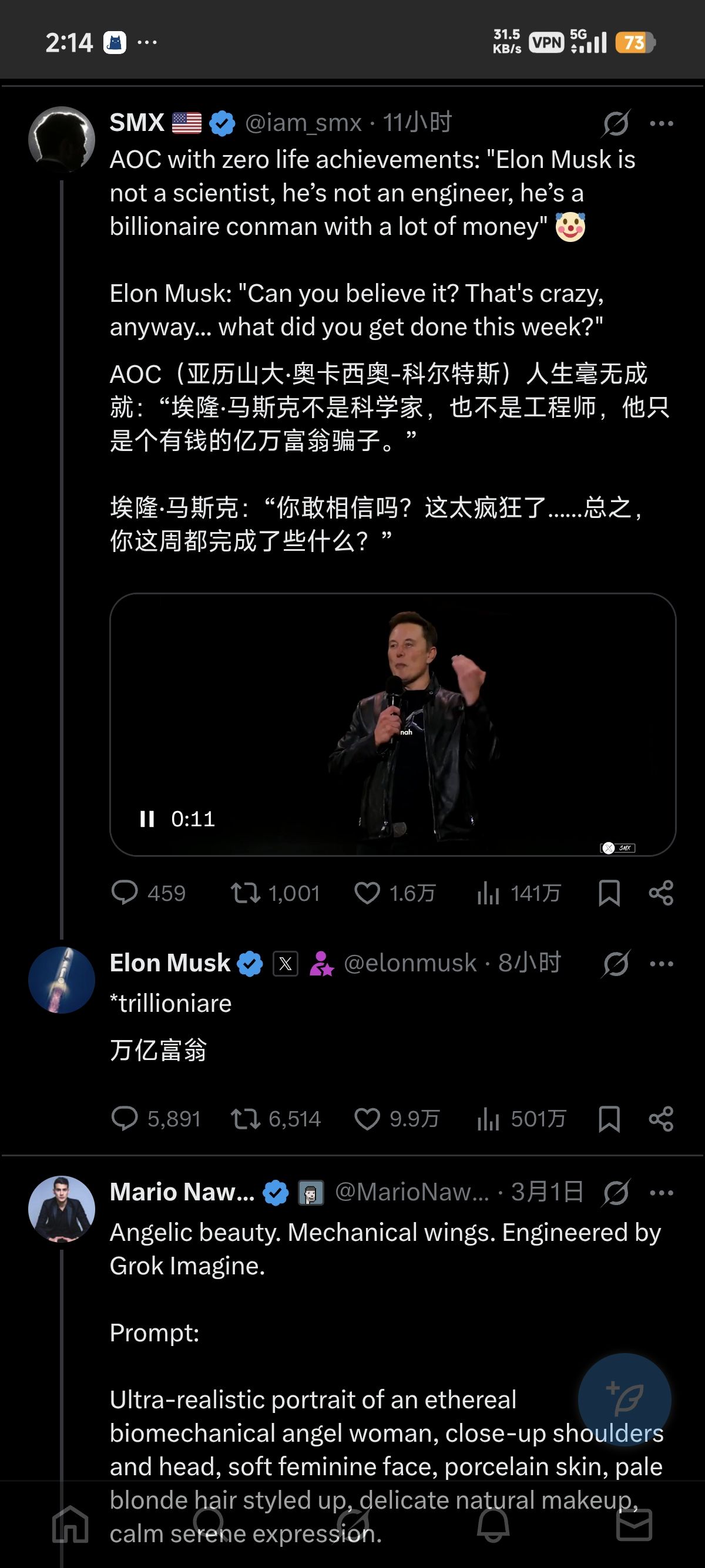Image resolution: width=705 pixels, height=1568 pixels.
Task: Reply to SMX post with 459 comments
Action: [x=125, y=893]
